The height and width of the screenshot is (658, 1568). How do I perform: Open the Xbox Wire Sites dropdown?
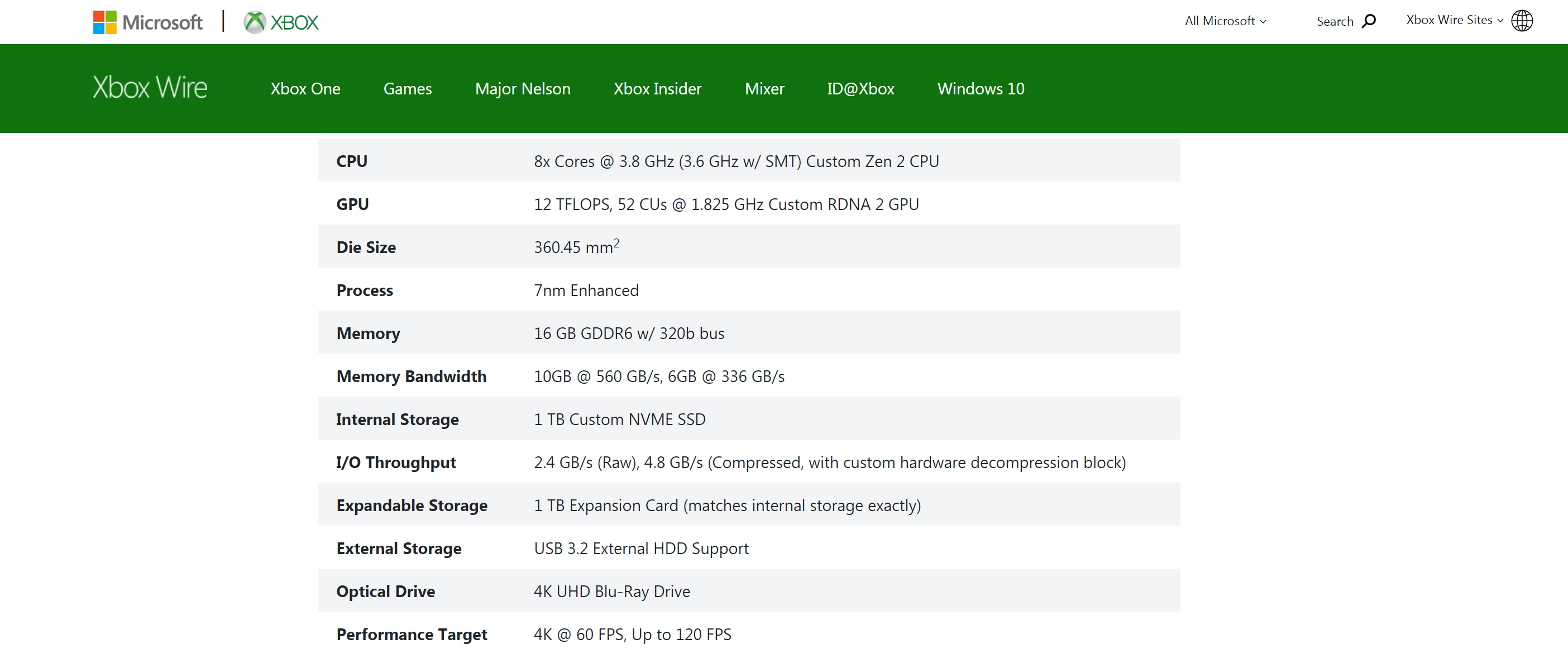pyautogui.click(x=1454, y=20)
